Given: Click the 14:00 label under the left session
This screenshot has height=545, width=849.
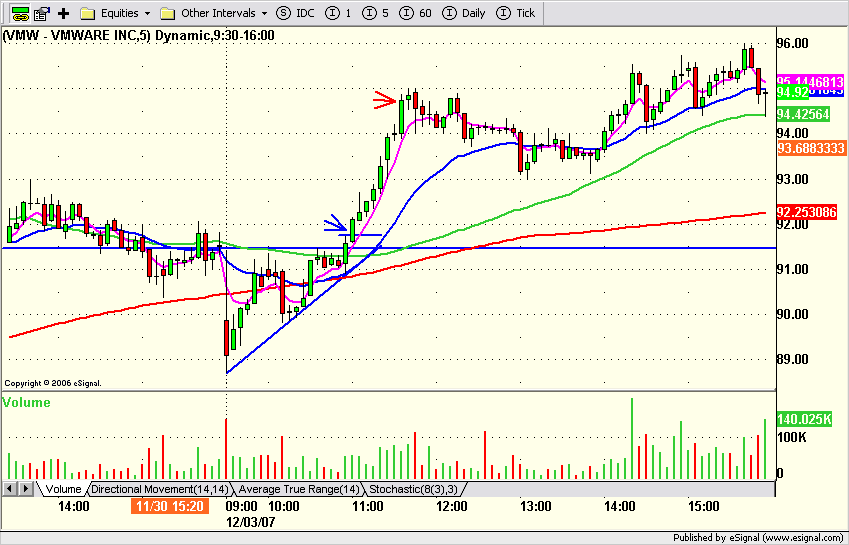Looking at the screenshot, I should 74,507.
